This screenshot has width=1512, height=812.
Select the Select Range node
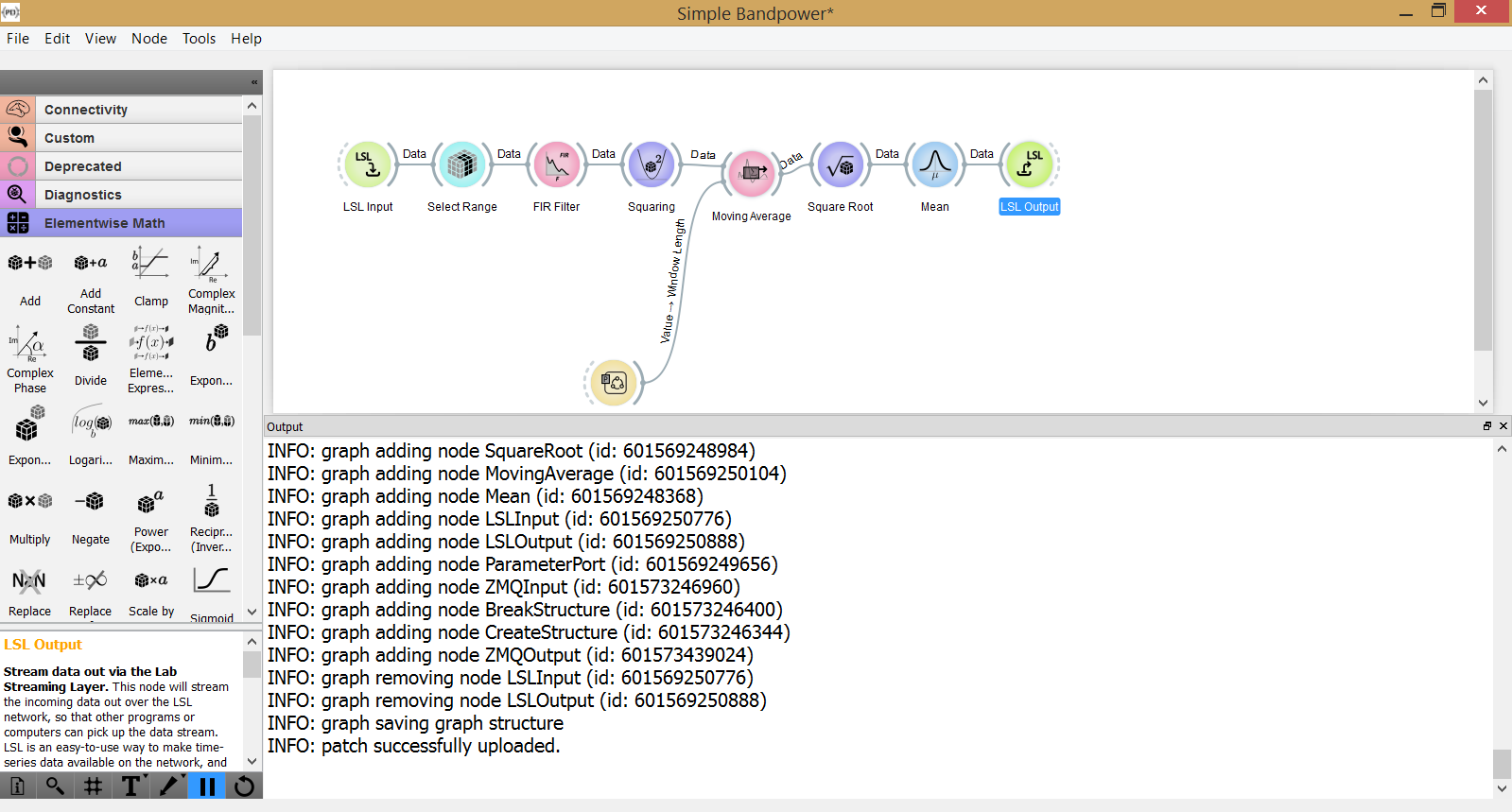(x=462, y=165)
